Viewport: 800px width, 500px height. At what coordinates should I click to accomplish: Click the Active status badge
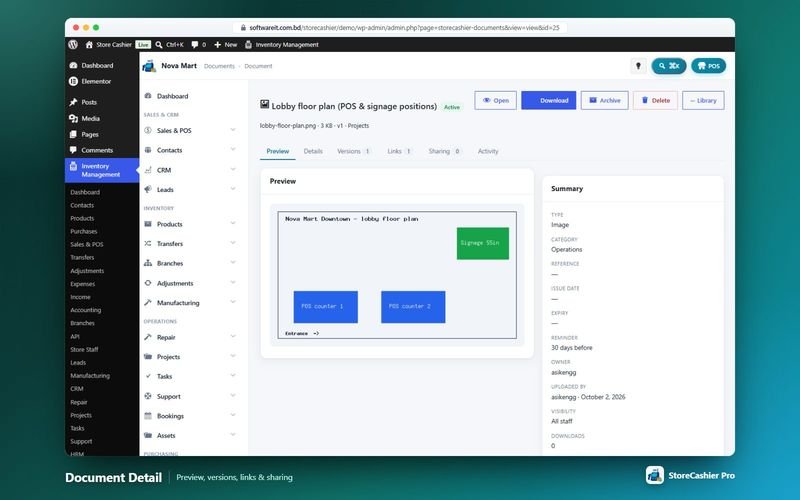(452, 107)
